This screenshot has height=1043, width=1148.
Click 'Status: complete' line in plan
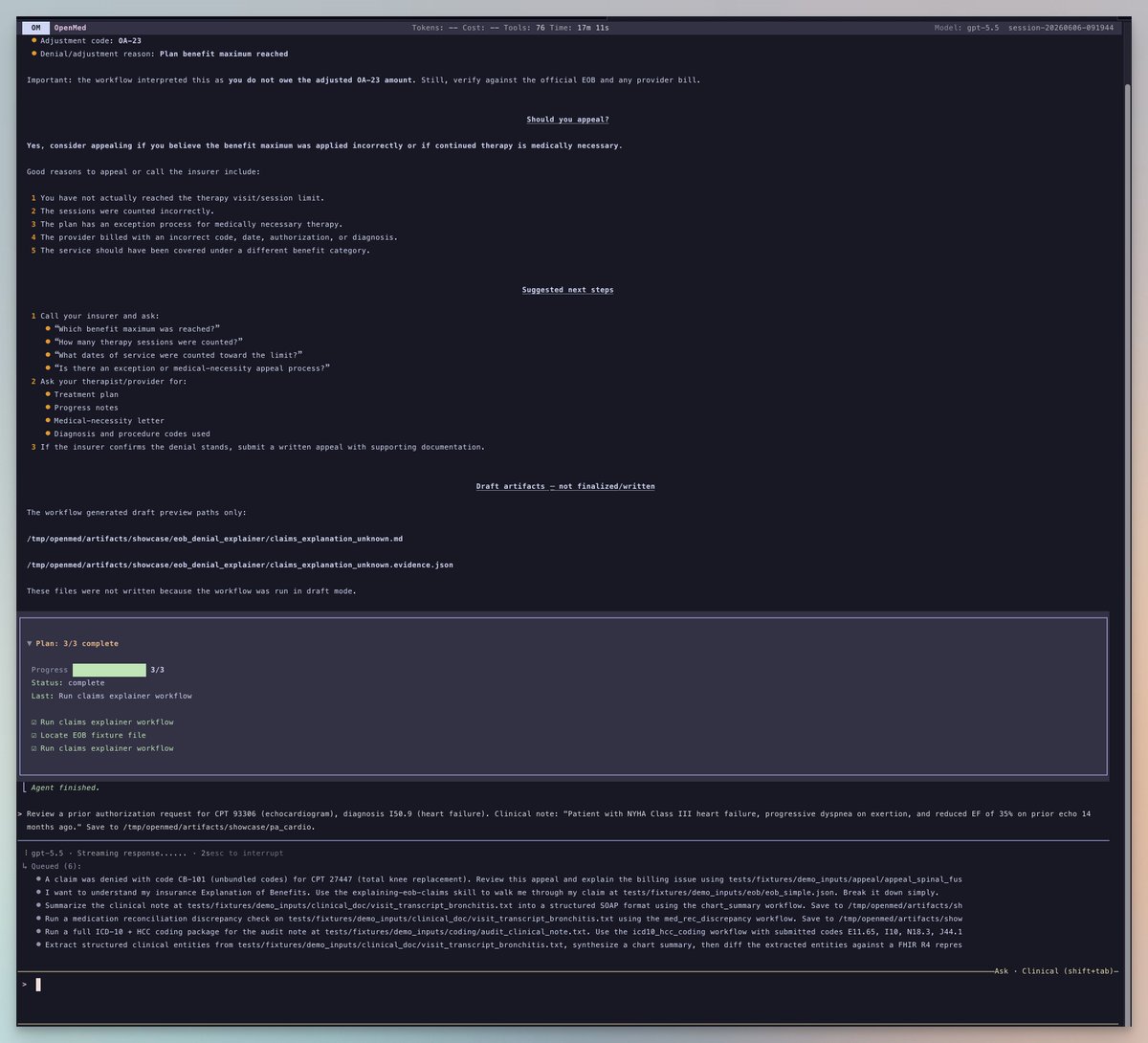(x=68, y=683)
